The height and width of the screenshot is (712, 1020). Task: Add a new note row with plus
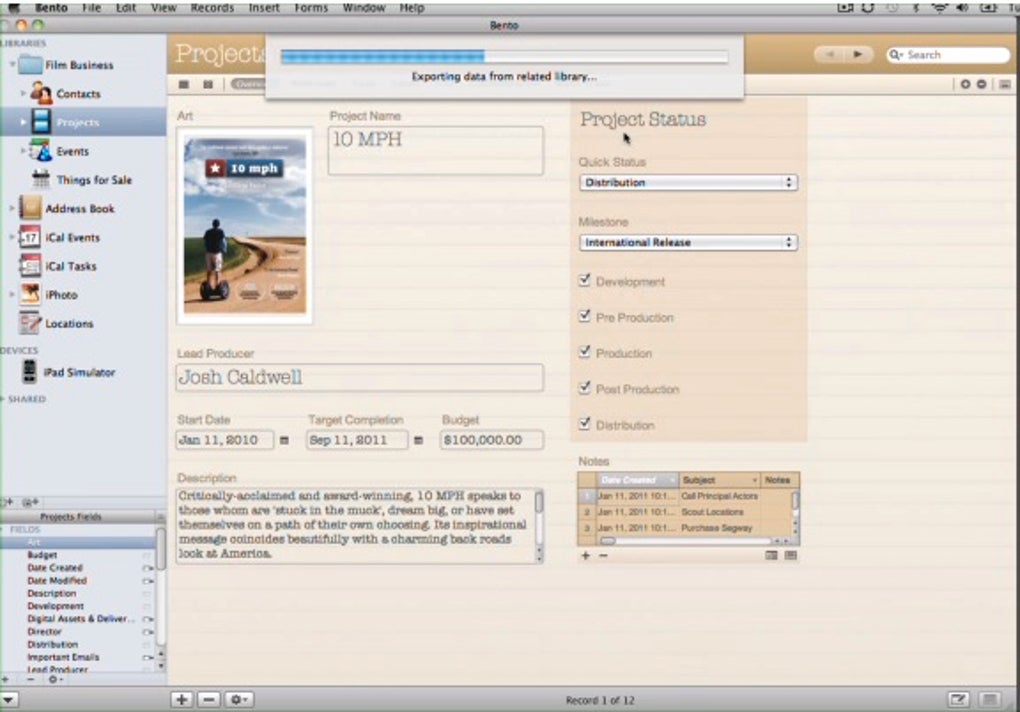coord(585,555)
